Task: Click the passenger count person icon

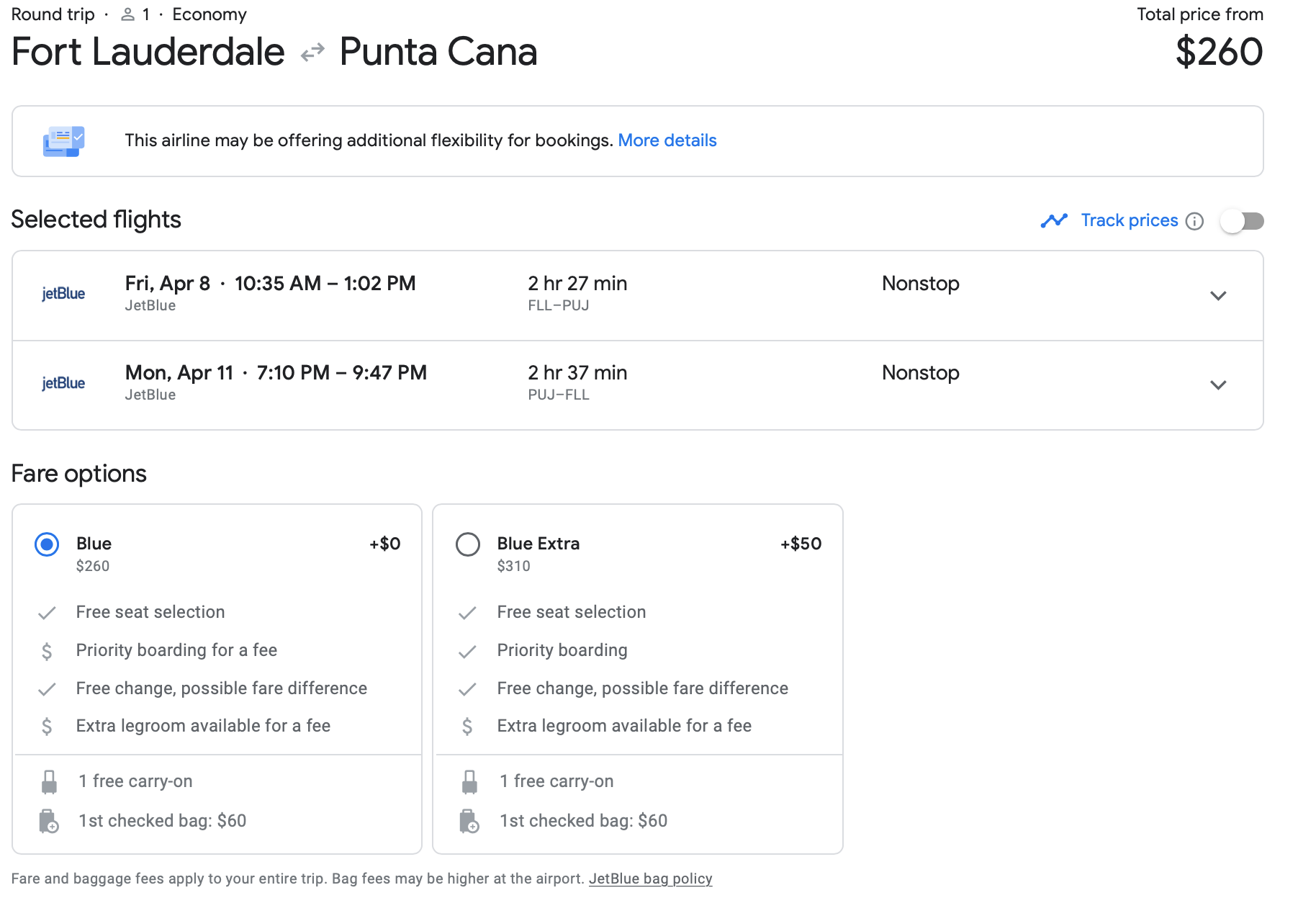Action: pyautogui.click(x=128, y=14)
